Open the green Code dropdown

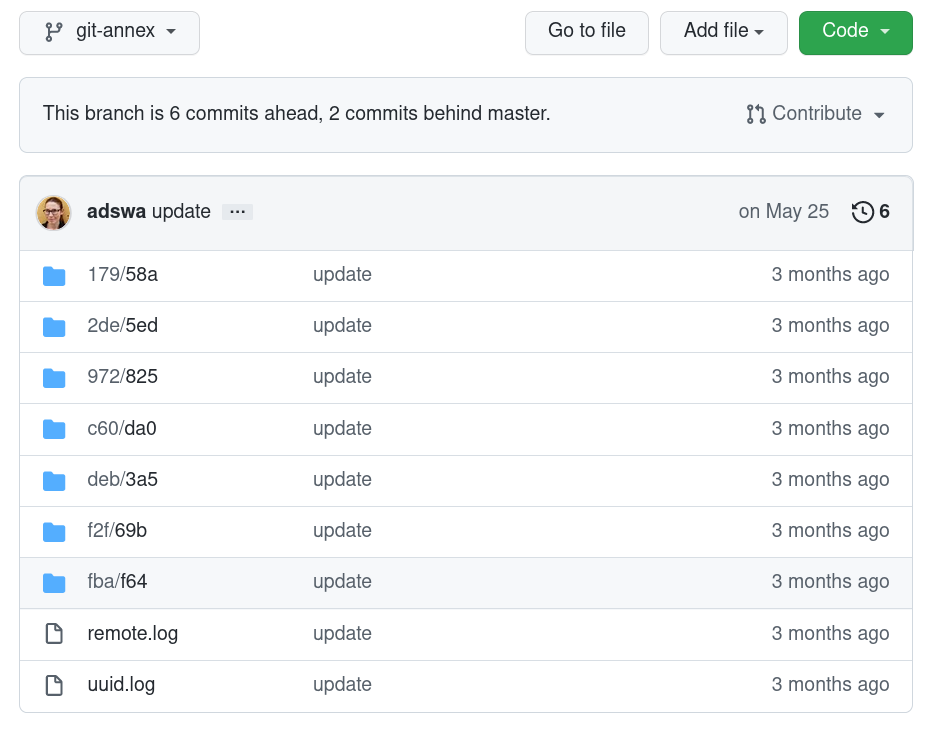[855, 32]
